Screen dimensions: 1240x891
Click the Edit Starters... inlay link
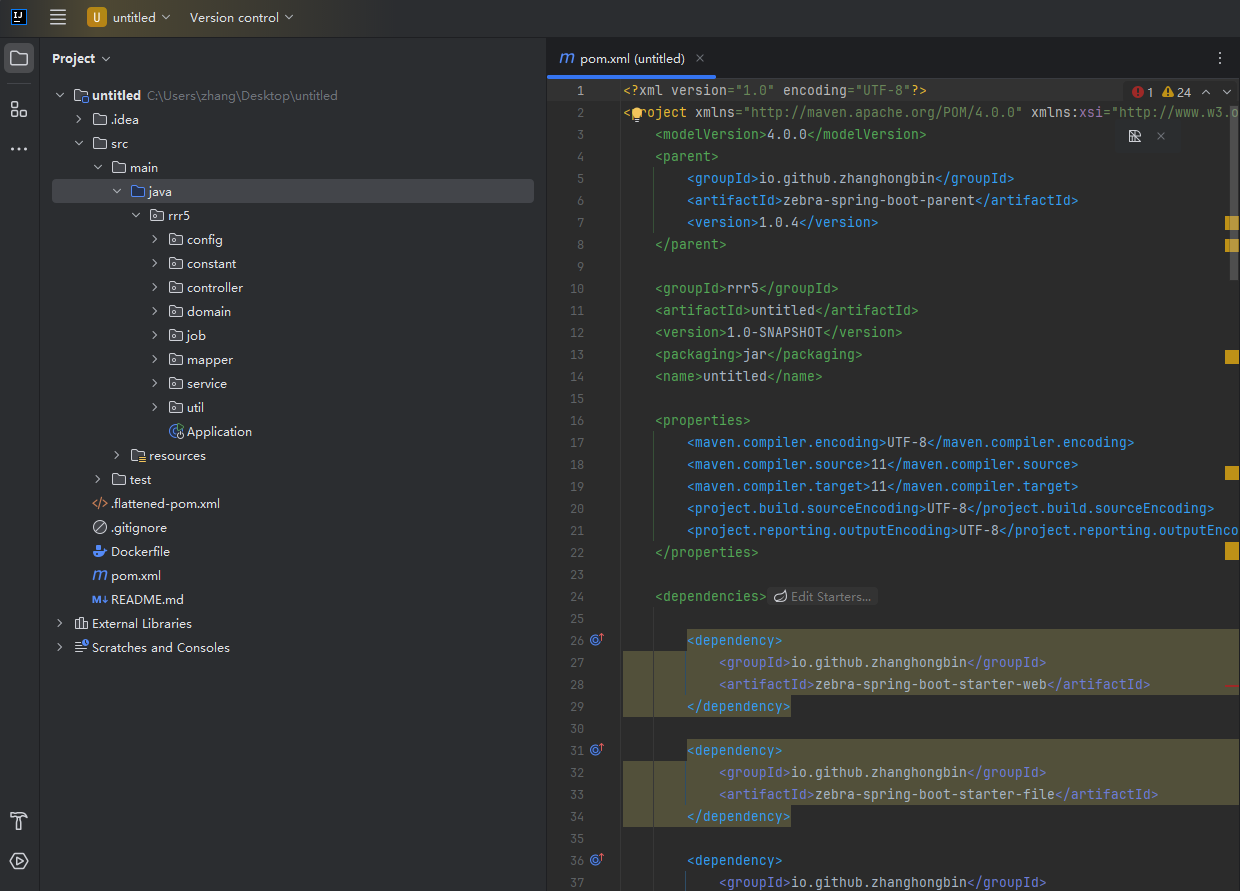tap(823, 597)
